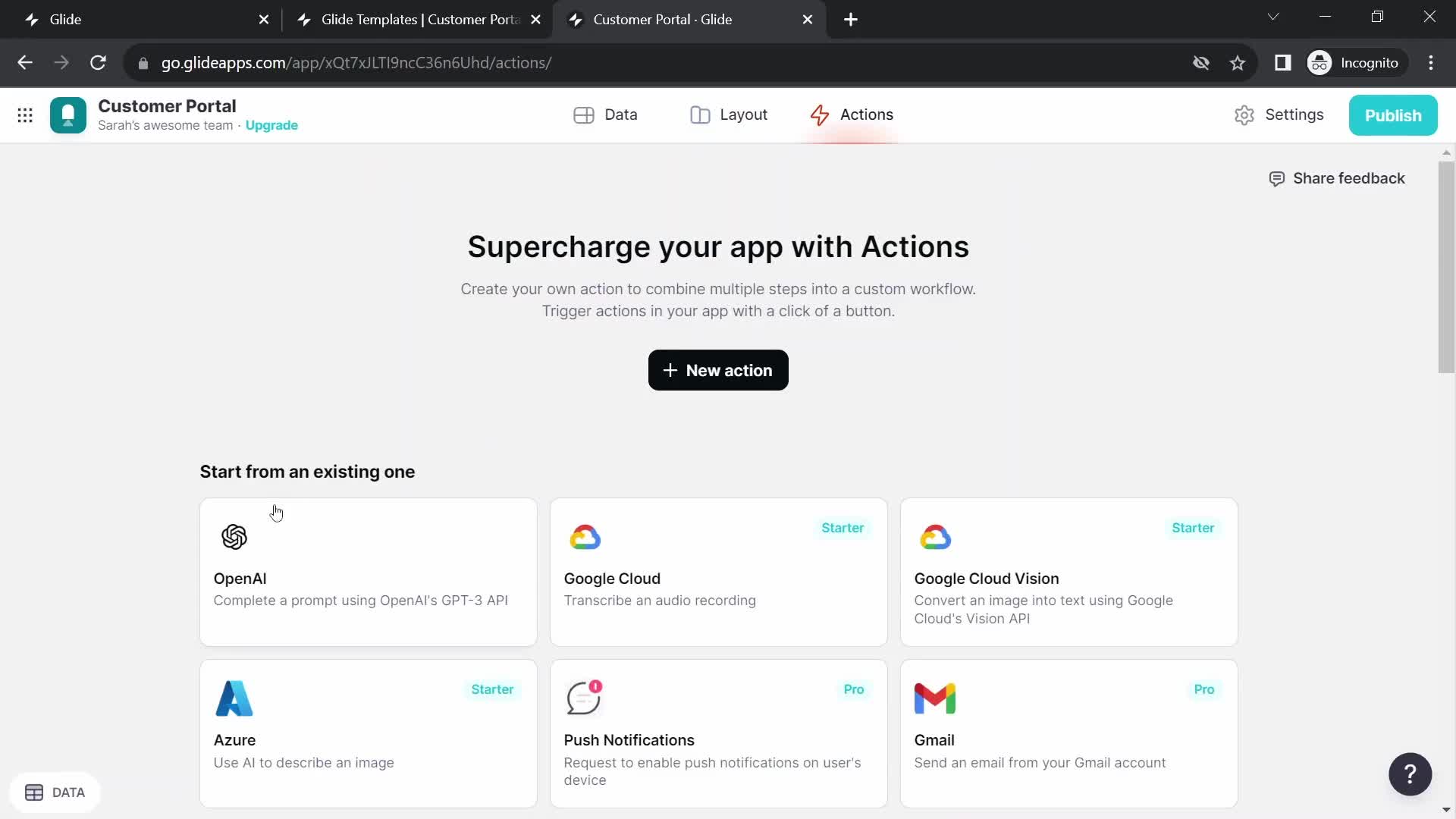
Task: Click the help question mark button
Action: pos(1410,774)
